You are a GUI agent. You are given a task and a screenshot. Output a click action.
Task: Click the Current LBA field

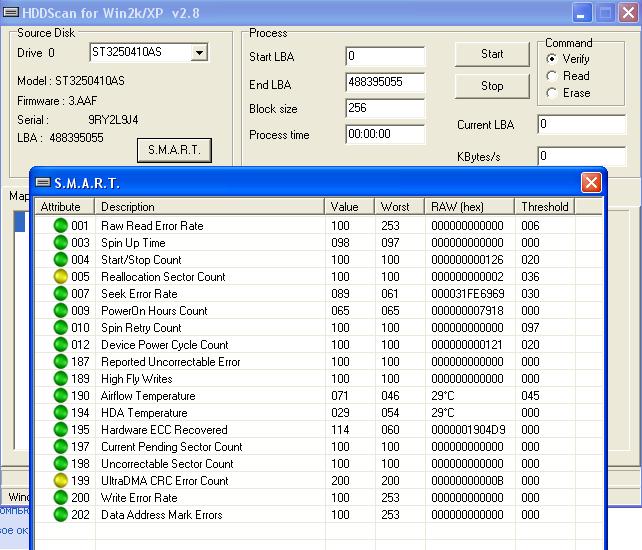(x=581, y=124)
